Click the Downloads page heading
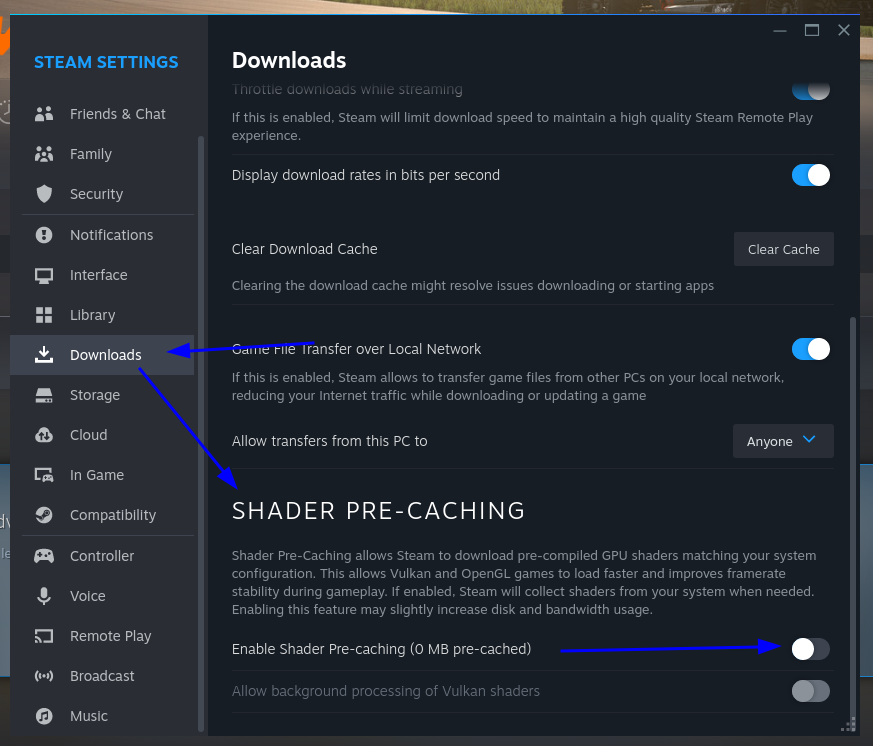Screen dimensions: 873x746 click(289, 61)
